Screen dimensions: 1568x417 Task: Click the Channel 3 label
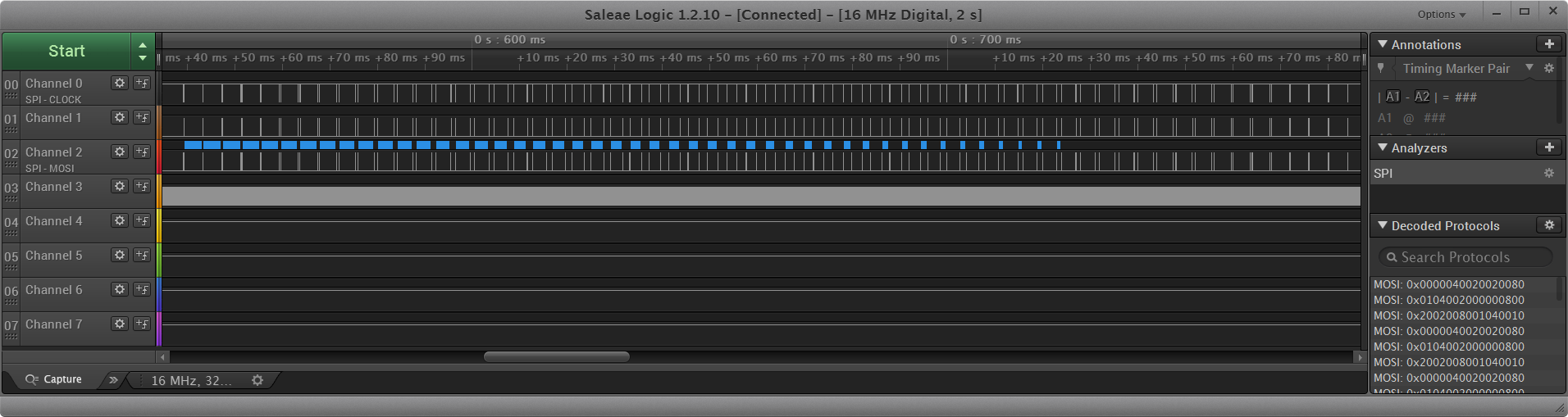tap(53, 187)
